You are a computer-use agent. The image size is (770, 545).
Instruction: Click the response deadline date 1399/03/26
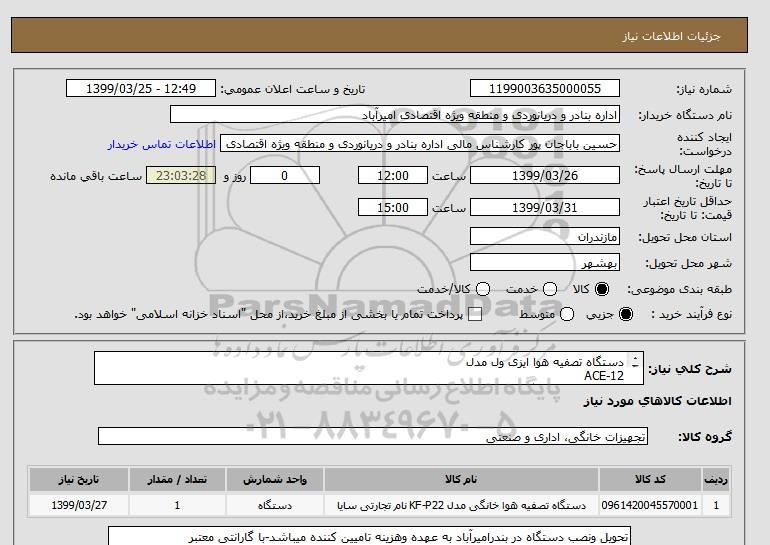(x=545, y=175)
